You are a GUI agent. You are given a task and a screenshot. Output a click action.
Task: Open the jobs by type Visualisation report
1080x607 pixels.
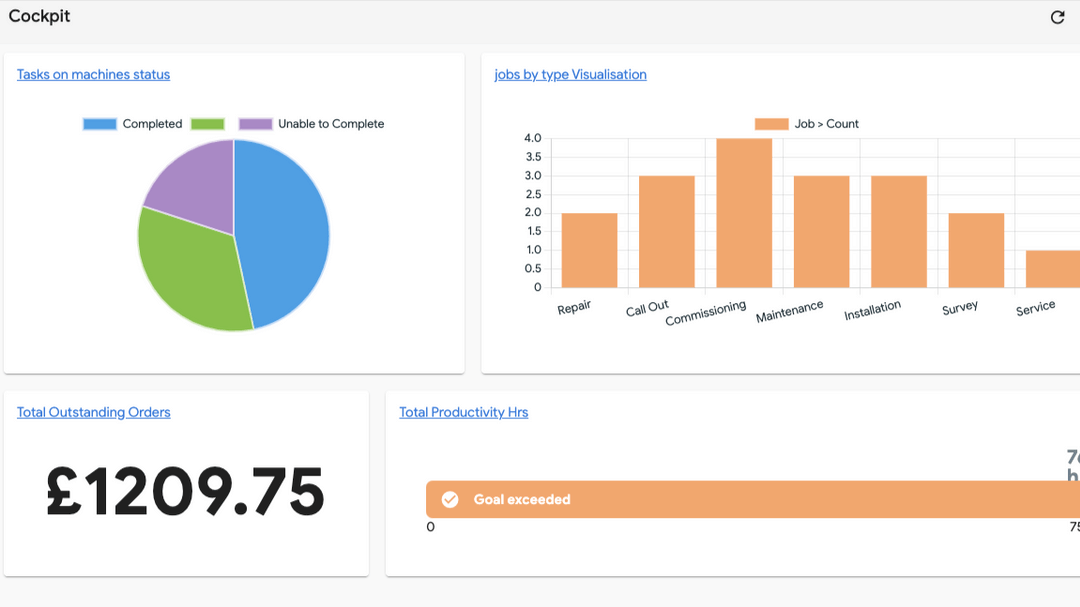(x=569, y=74)
